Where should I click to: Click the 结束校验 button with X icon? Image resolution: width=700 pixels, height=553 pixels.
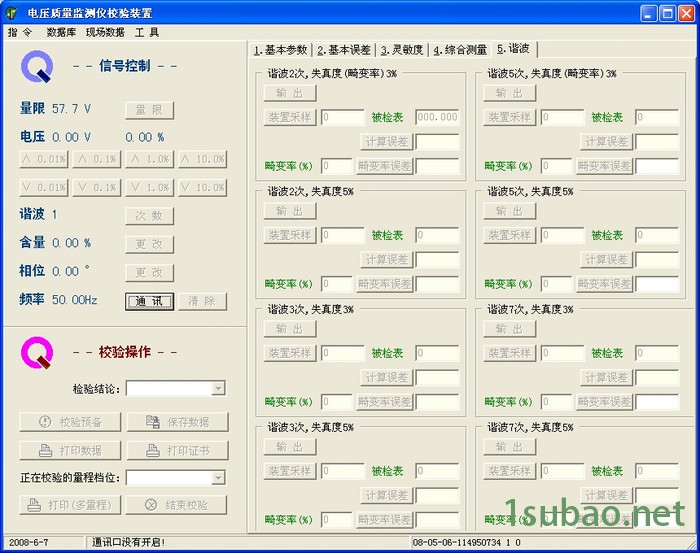[178, 505]
